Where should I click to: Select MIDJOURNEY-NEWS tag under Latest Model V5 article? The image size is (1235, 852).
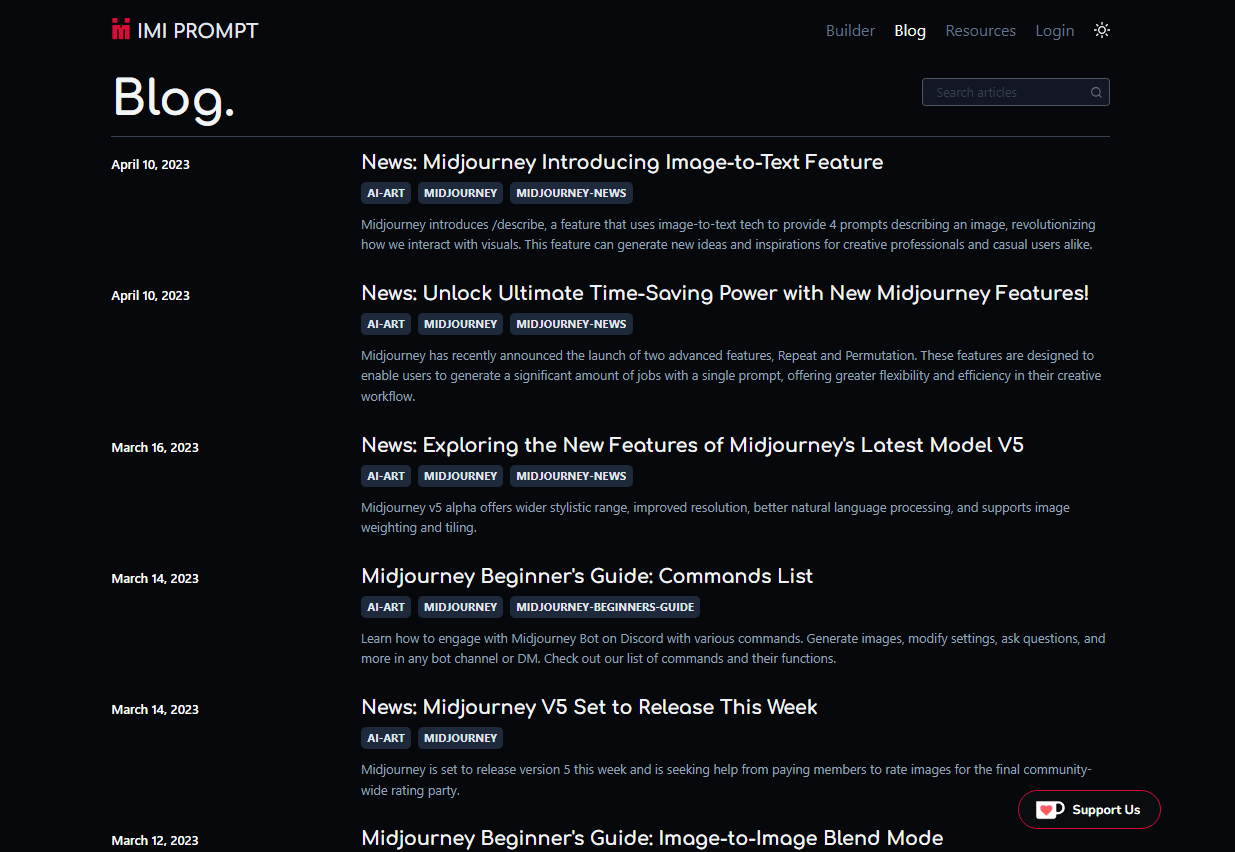pos(571,476)
